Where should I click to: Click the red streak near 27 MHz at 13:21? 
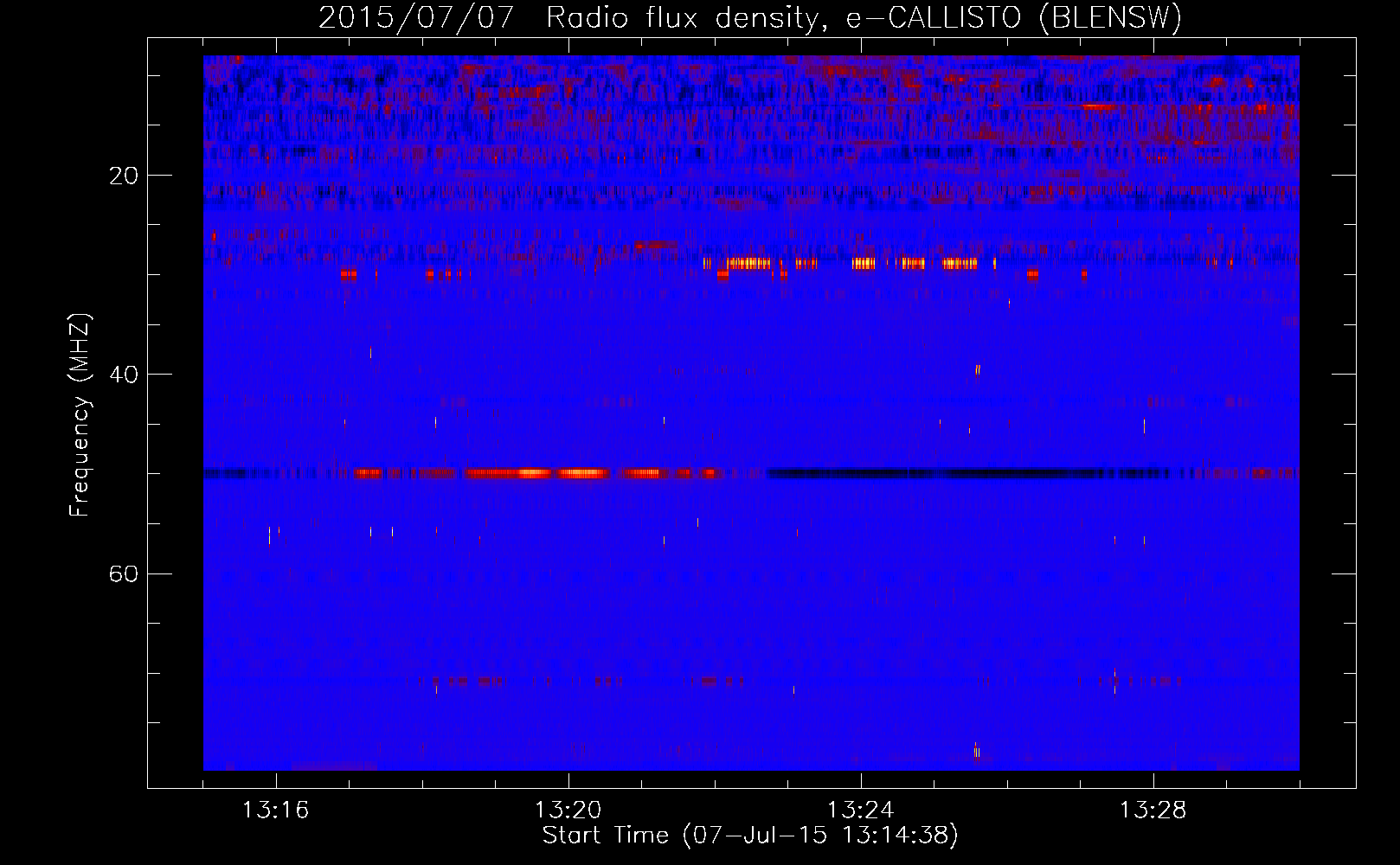click(x=656, y=245)
